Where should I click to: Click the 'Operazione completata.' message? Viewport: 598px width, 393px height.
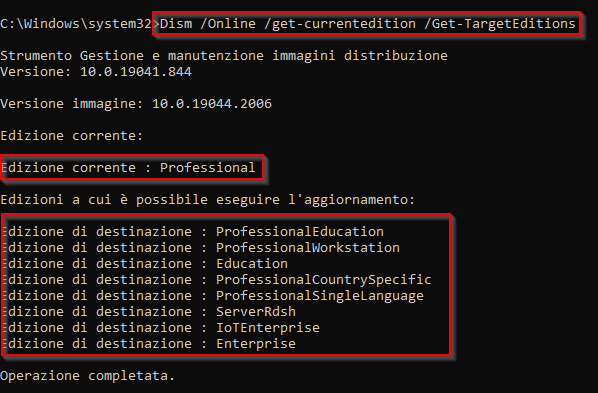coord(87,376)
